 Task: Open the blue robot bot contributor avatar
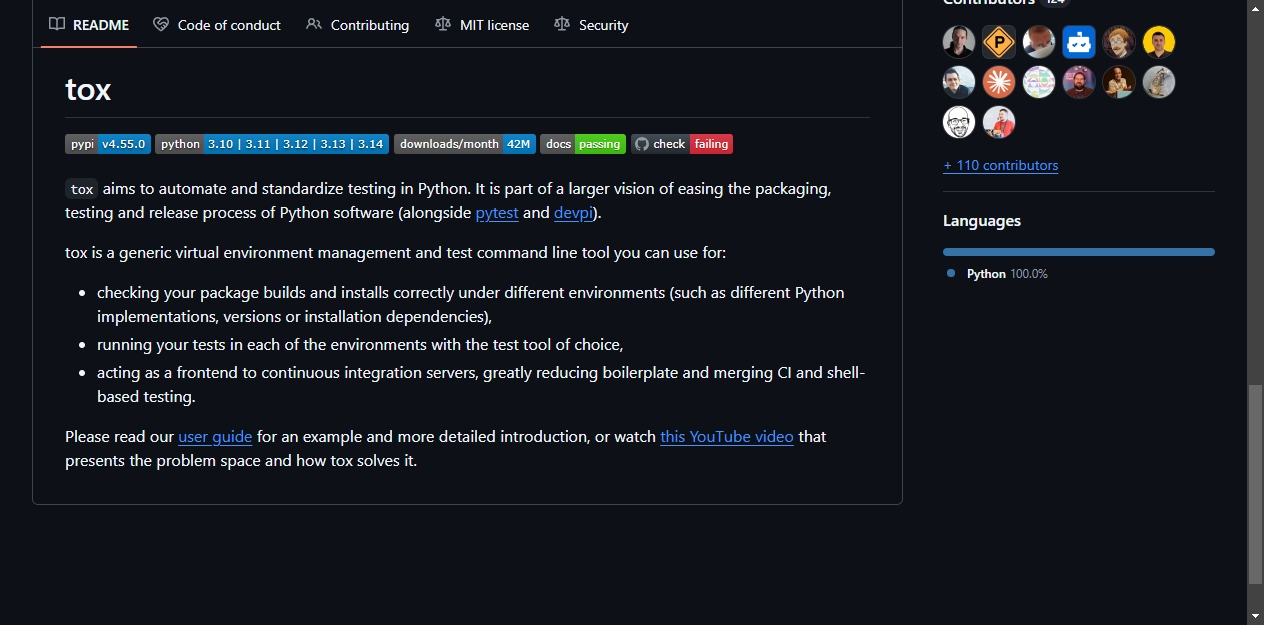(x=1079, y=42)
